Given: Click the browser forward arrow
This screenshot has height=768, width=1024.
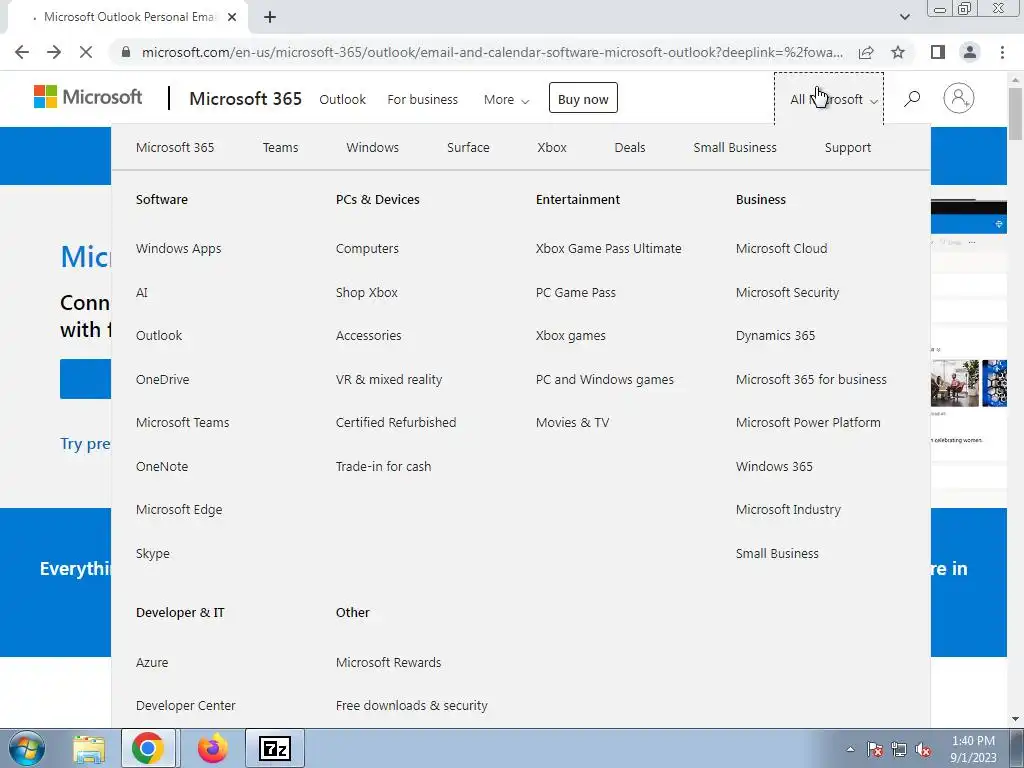Looking at the screenshot, I should coord(54,52).
